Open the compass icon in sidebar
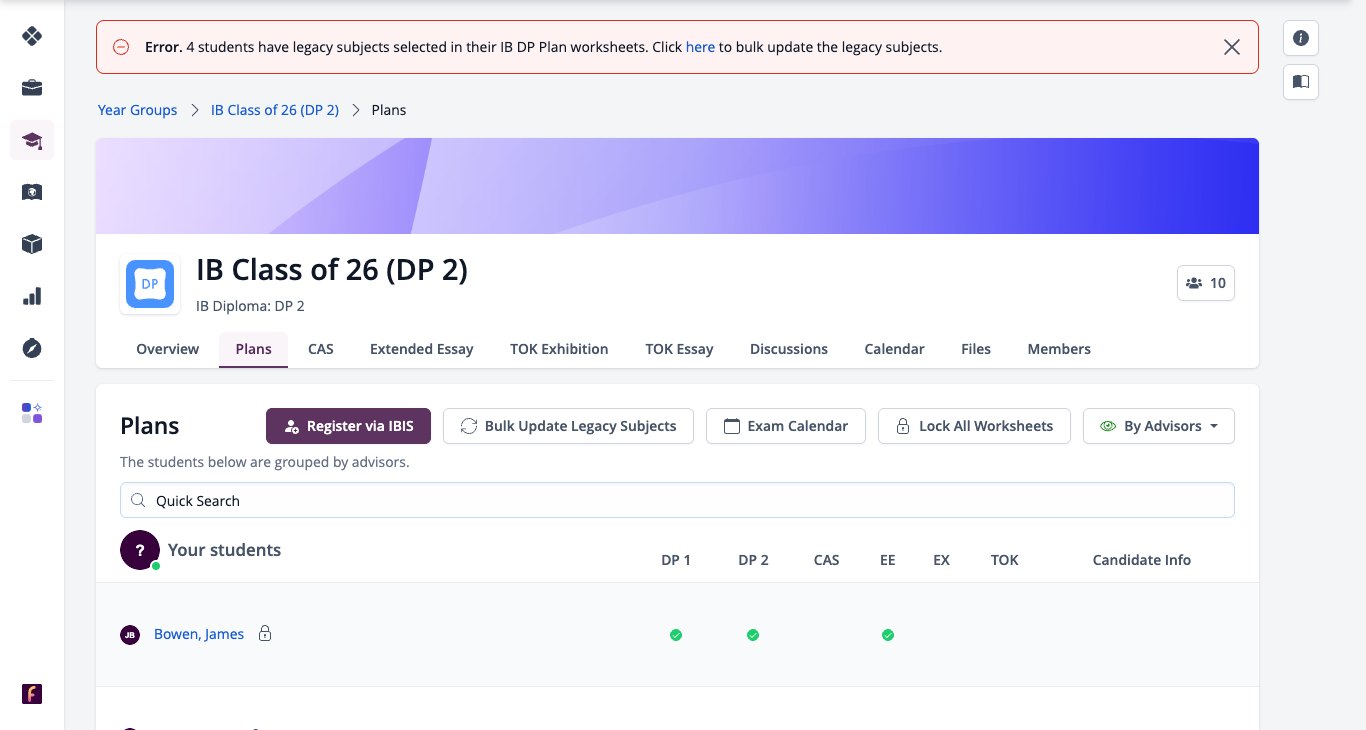This screenshot has width=1366, height=730. click(x=32, y=348)
